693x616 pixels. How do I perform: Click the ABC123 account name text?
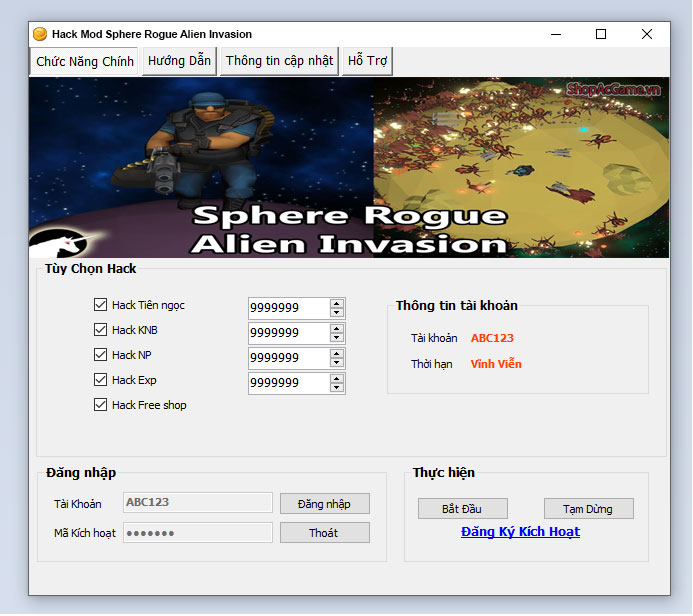pyautogui.click(x=492, y=338)
